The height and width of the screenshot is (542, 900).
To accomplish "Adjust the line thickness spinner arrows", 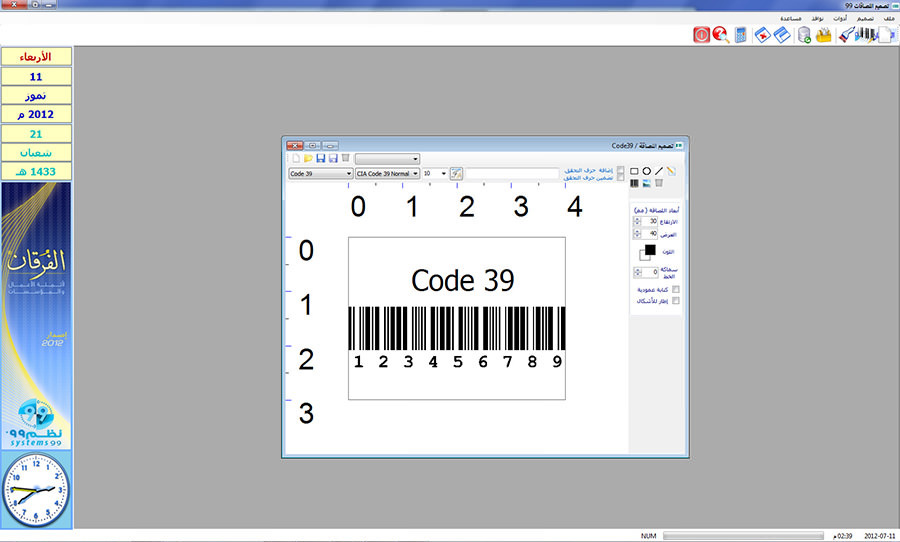I will pos(637,272).
